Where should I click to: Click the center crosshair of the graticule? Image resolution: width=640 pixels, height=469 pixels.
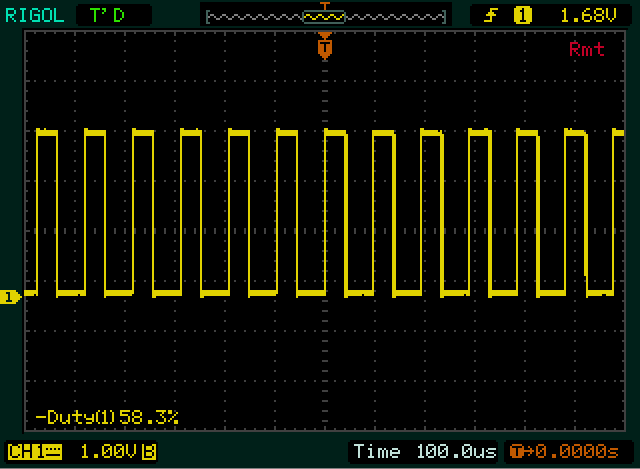pyautogui.click(x=324, y=232)
